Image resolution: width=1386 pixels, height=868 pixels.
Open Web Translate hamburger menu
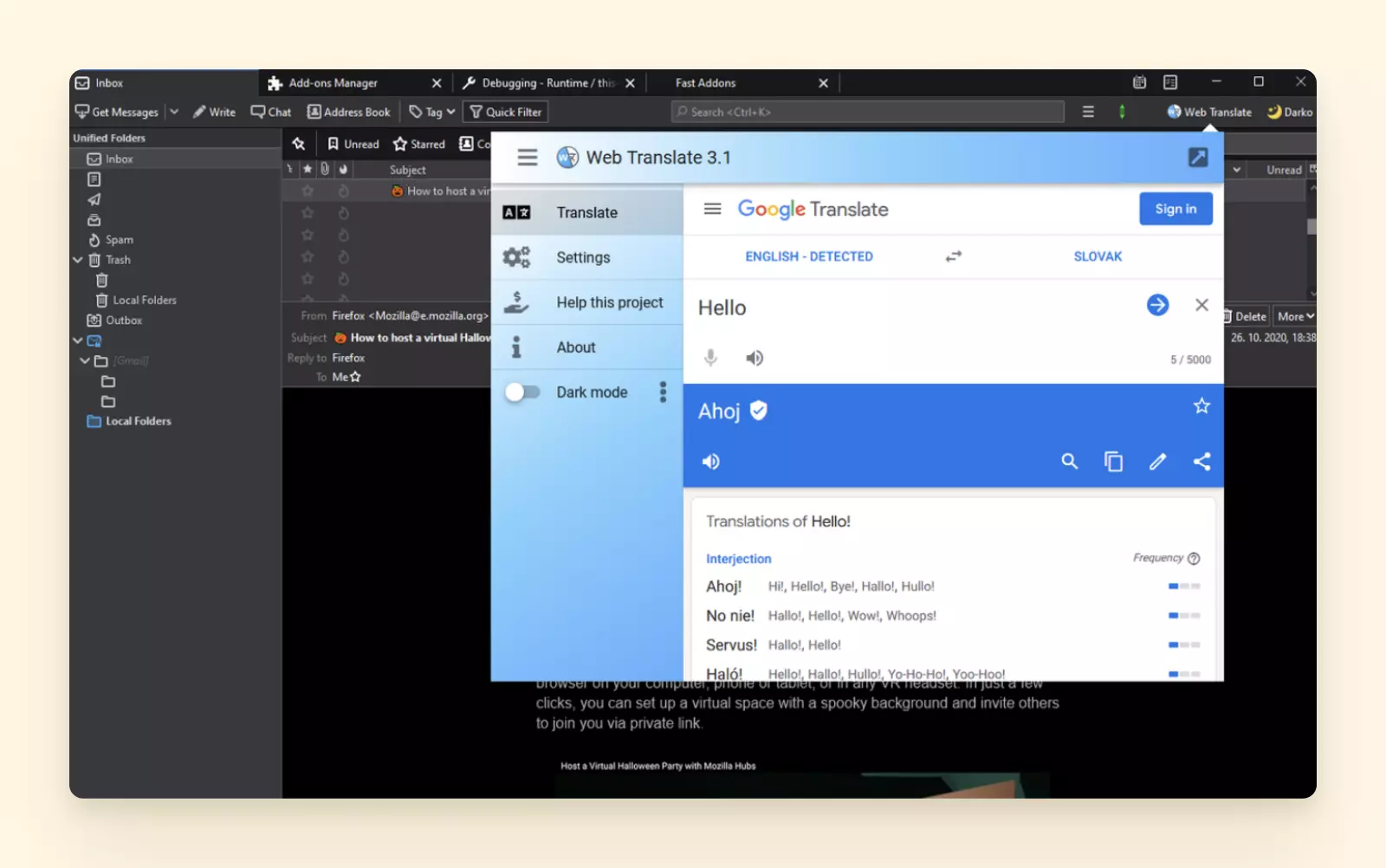528,158
